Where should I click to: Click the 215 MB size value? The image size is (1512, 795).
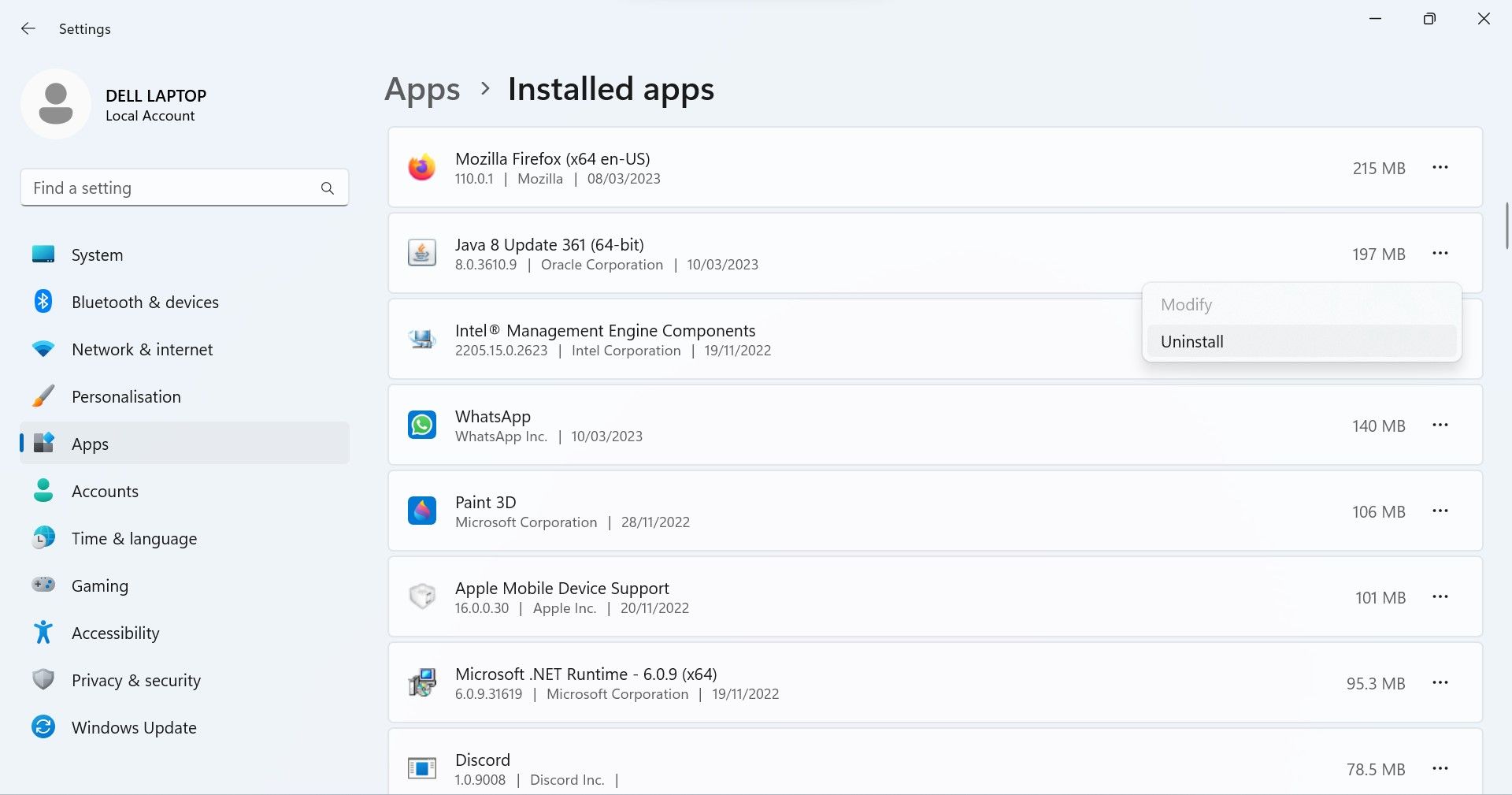pos(1379,168)
